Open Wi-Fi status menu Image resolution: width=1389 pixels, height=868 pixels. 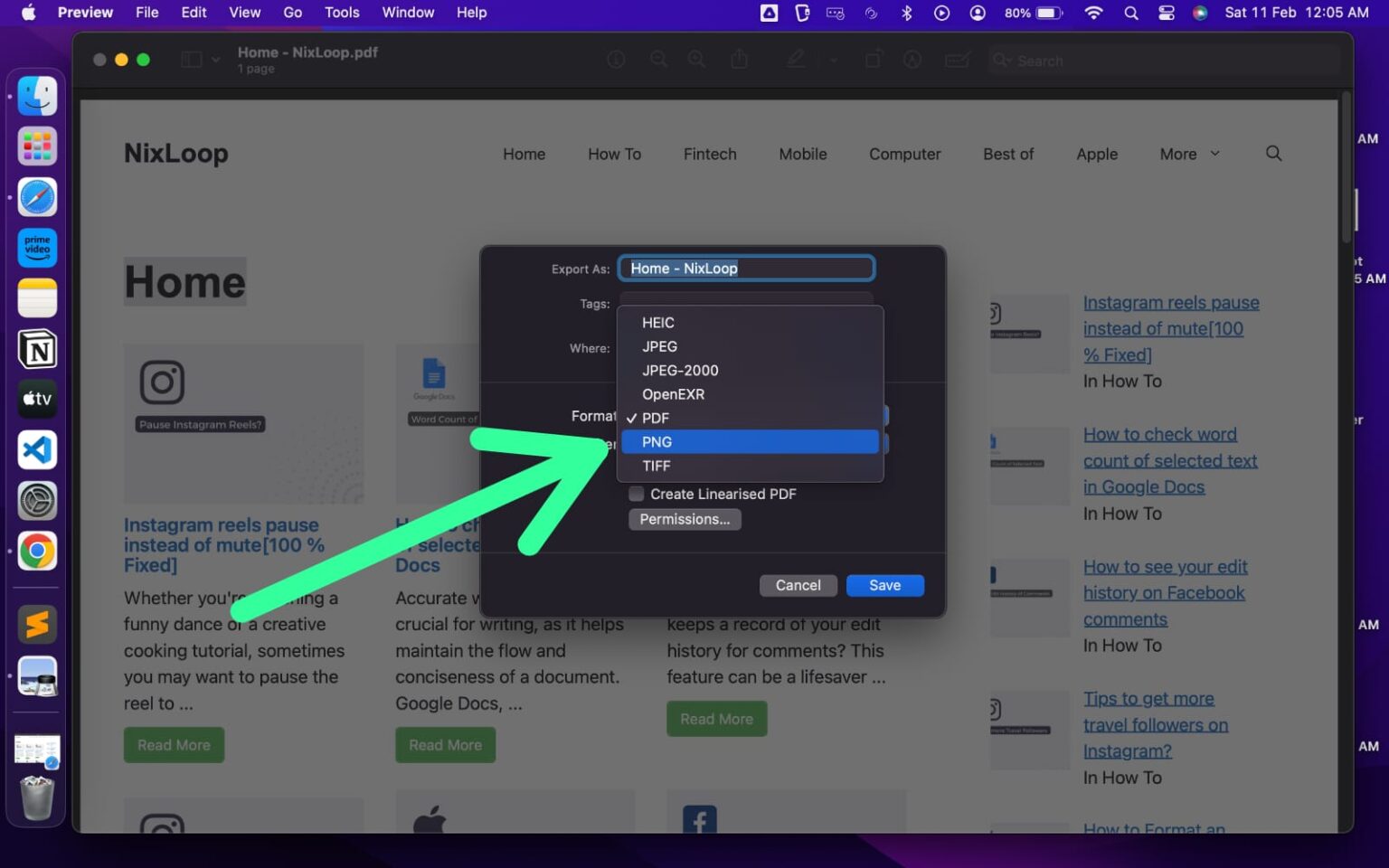[x=1093, y=13]
